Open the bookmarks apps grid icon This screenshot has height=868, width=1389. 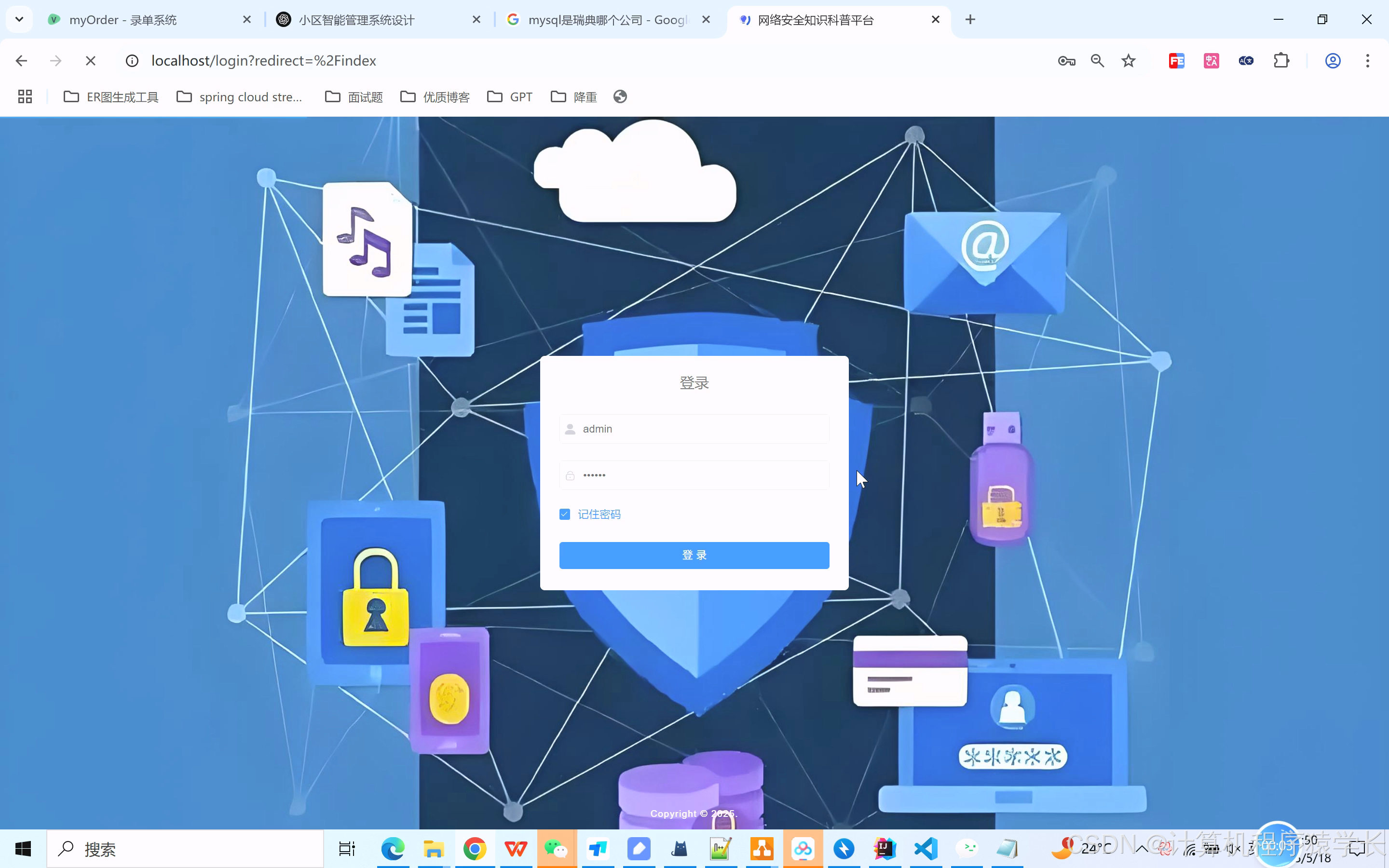[25, 96]
